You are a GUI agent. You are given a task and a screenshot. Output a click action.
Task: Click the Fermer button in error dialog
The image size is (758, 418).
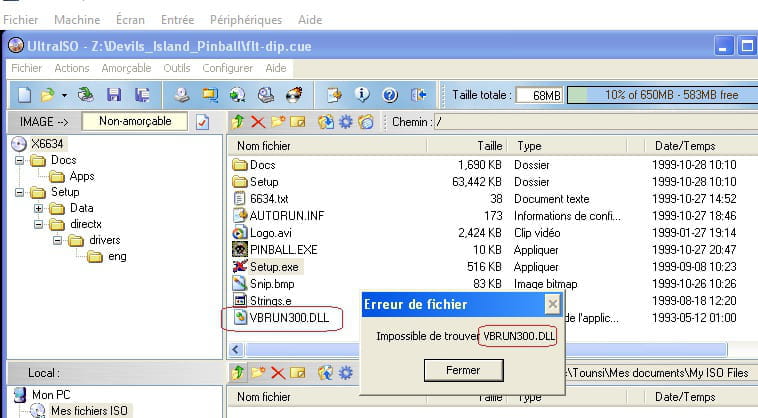coord(463,370)
